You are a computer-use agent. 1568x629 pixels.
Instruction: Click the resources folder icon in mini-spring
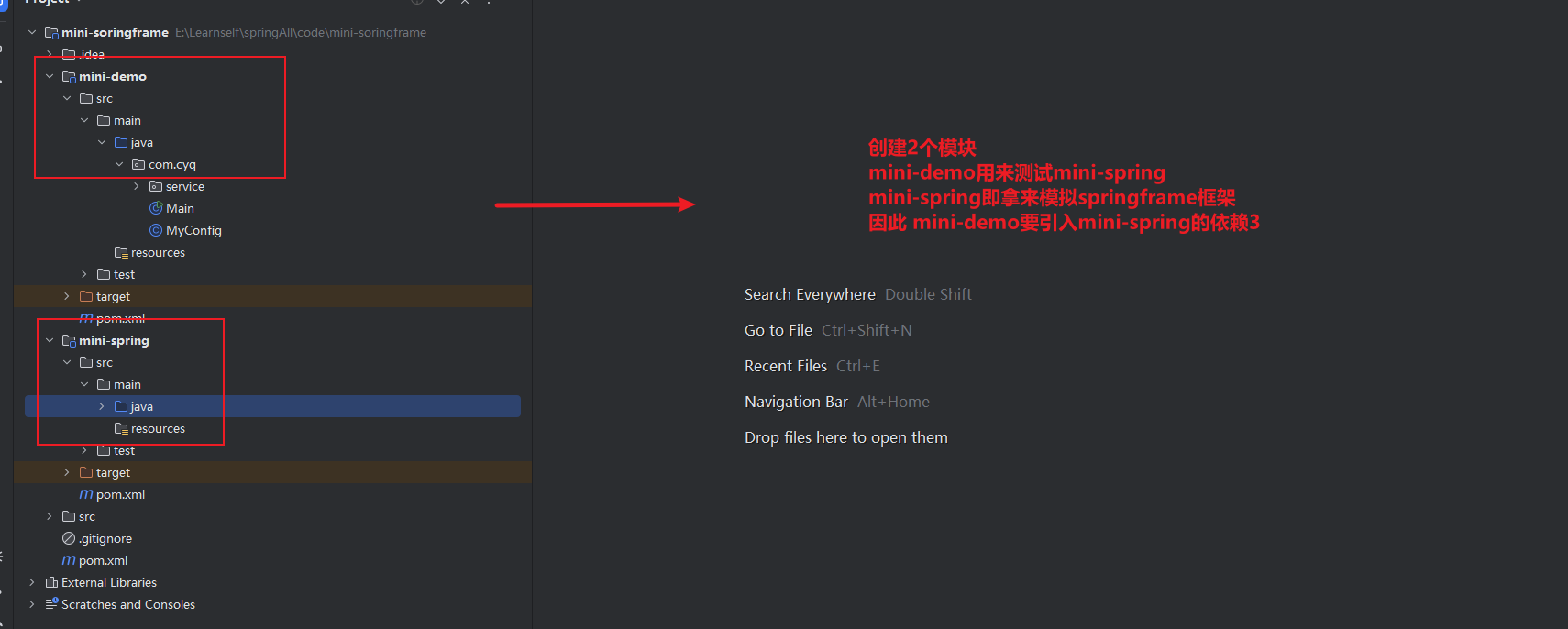pos(121,428)
